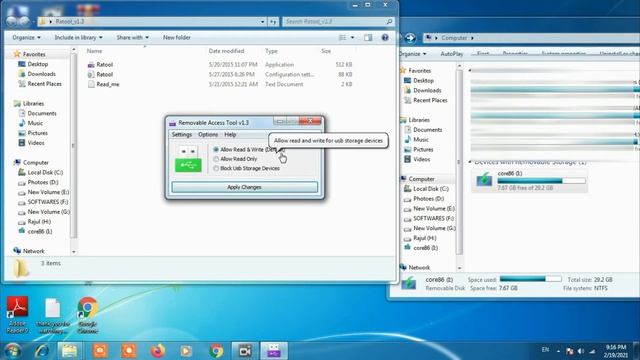Open Windows Start button
Image resolution: width=640 pixels, height=360 pixels.
[x=13, y=351]
